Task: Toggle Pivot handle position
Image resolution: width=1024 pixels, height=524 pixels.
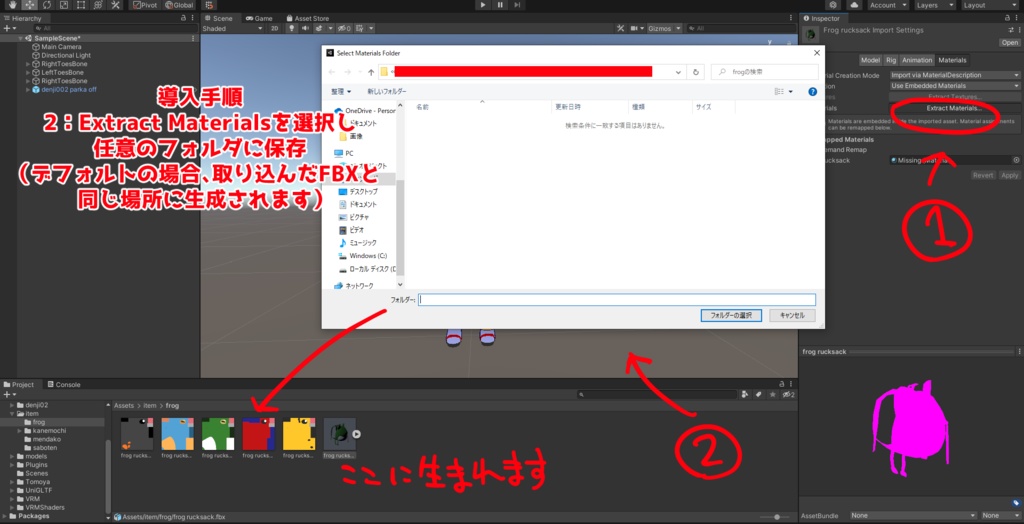Action: tap(146, 5)
